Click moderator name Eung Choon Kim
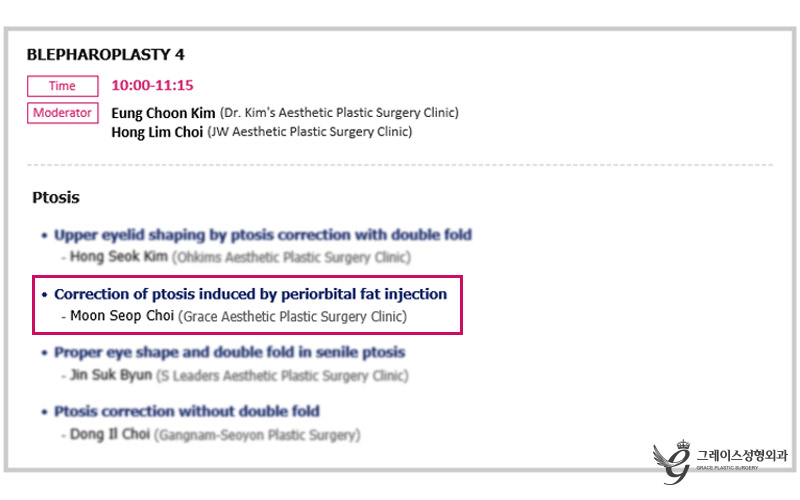The image size is (800, 500). point(163,113)
